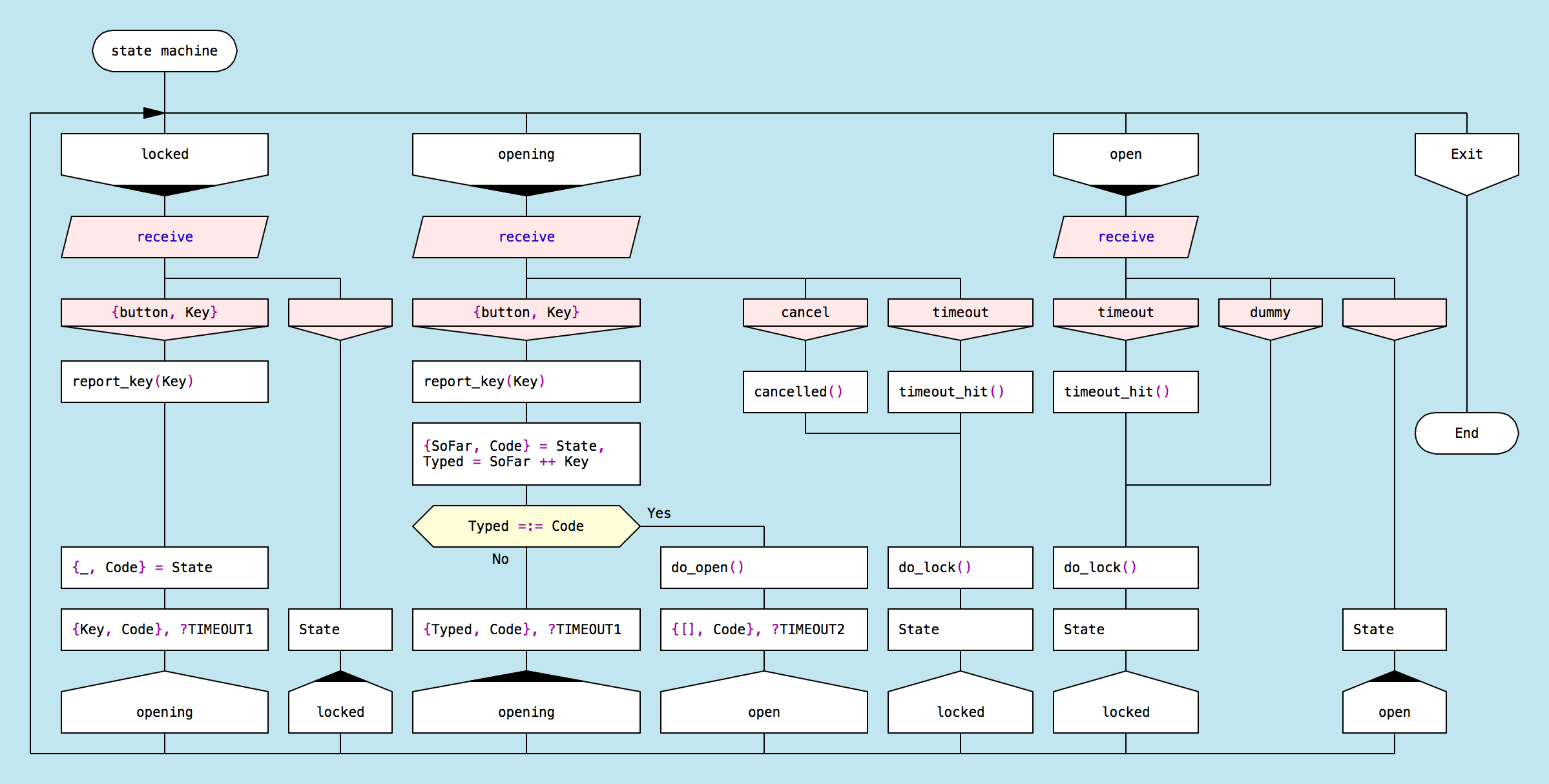Image resolution: width=1549 pixels, height=784 pixels.
Task: Select the '{SoFar, Code} = State' box
Action: [x=526, y=454]
